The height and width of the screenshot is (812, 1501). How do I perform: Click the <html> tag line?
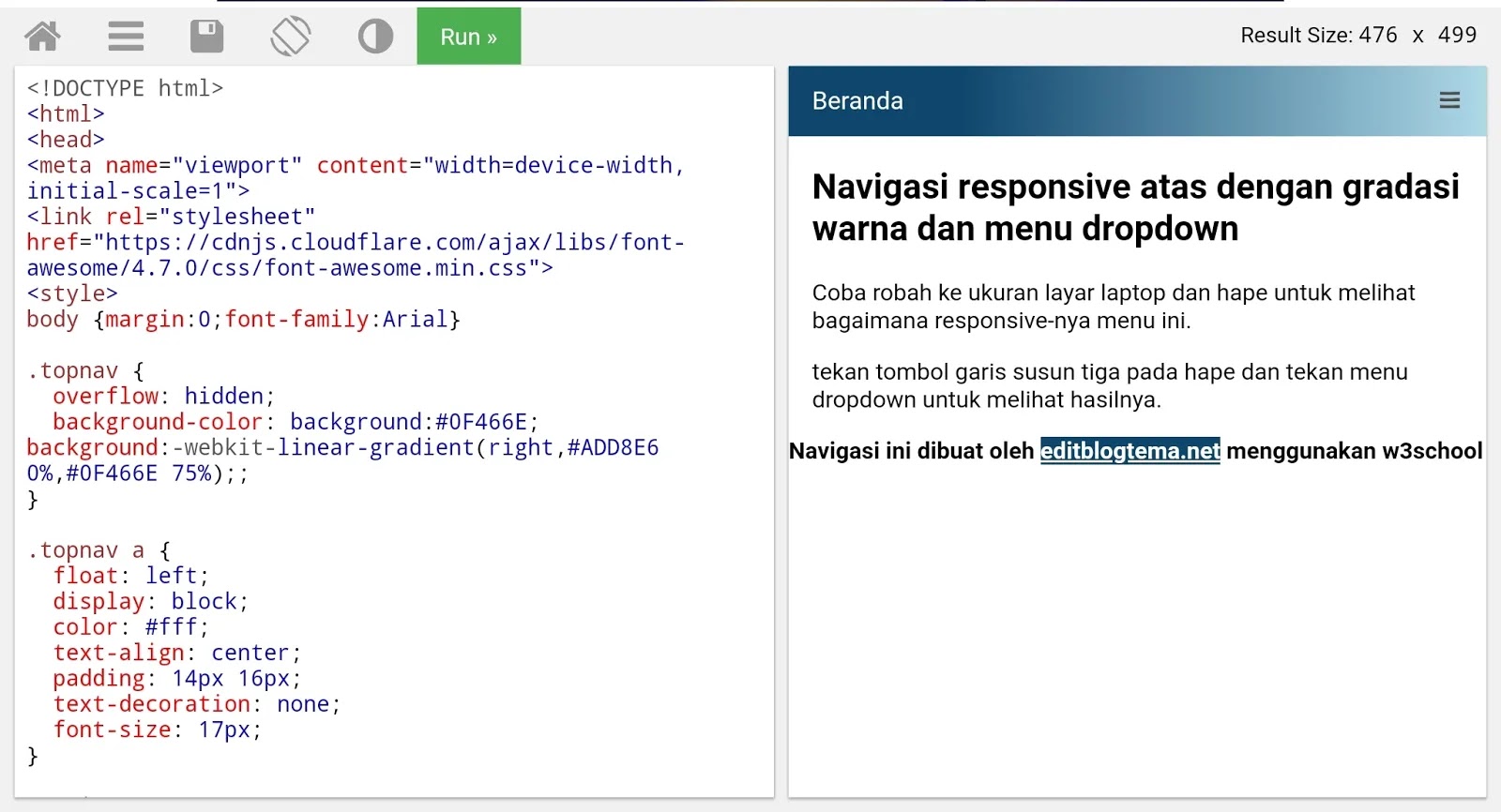point(66,114)
